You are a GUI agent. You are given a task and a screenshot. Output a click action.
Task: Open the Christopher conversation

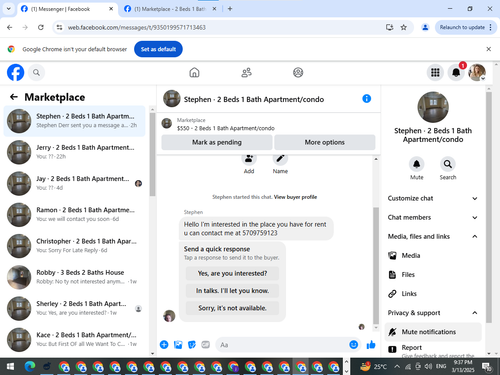coord(75,246)
